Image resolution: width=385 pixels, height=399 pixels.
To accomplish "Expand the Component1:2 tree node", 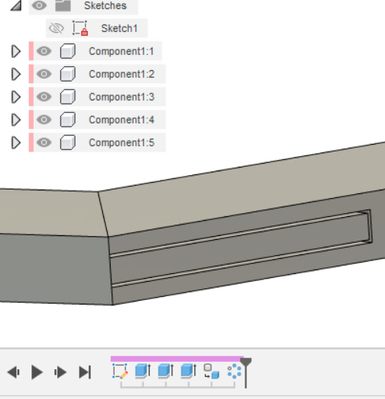I will 16,74.
